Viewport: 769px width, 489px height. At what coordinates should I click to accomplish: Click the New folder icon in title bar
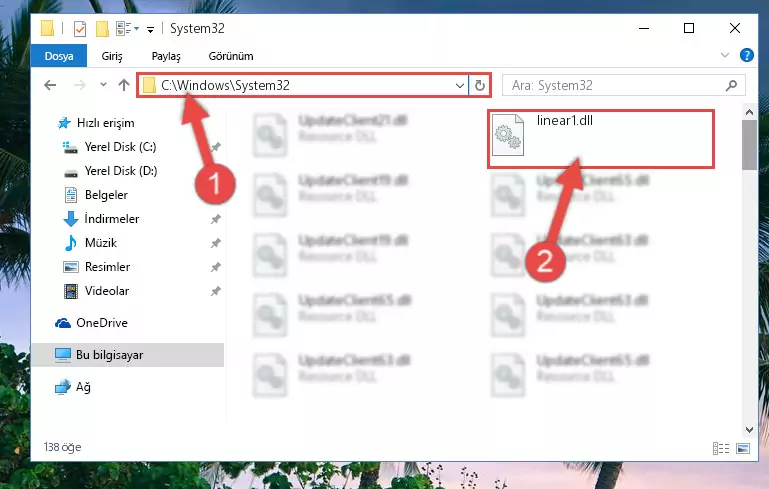point(102,29)
